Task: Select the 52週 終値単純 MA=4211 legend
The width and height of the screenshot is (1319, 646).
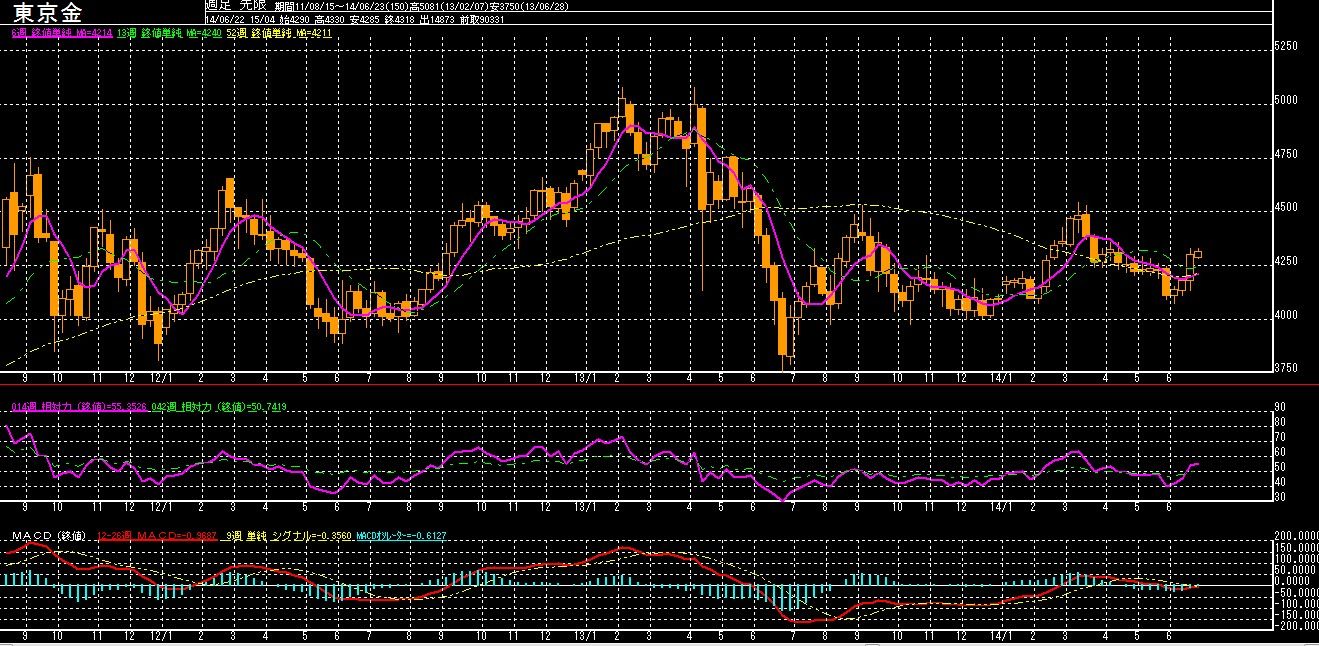Action: coord(279,33)
